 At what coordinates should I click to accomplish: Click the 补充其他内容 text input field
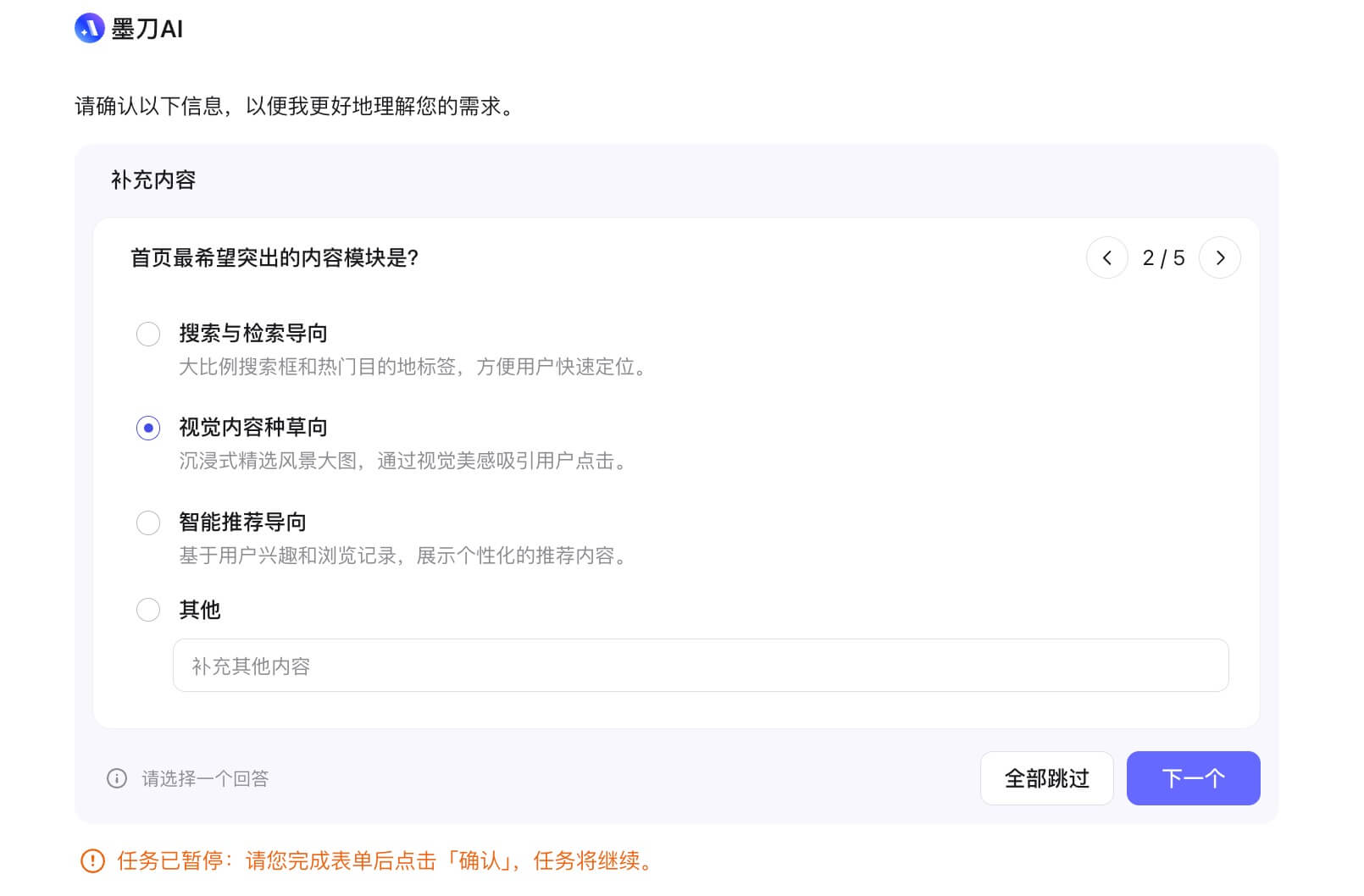(x=701, y=666)
